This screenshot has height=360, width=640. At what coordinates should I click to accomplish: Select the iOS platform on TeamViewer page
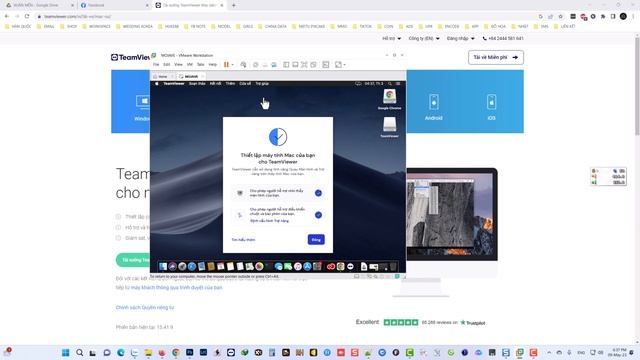pos(491,107)
